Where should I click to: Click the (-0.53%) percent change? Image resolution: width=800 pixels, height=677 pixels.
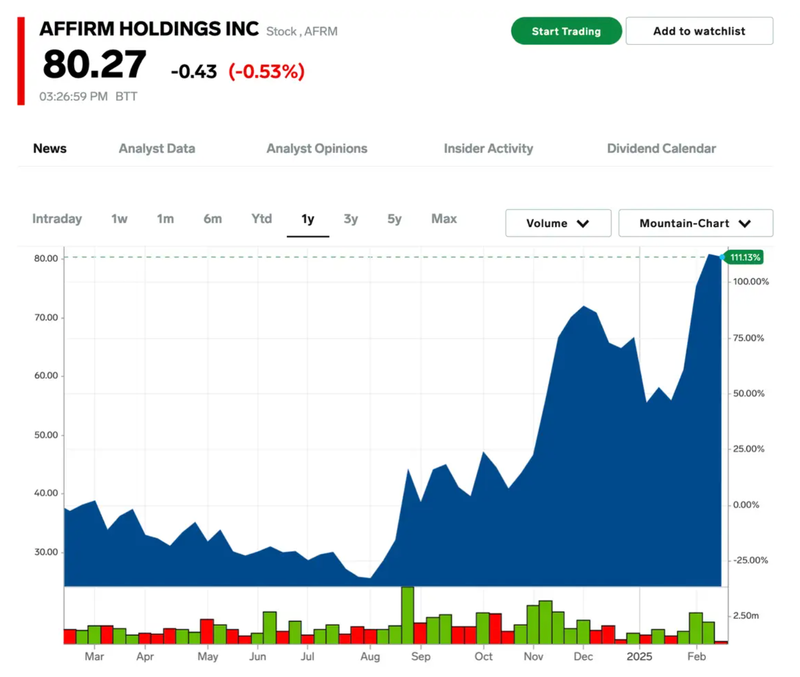click(x=266, y=71)
